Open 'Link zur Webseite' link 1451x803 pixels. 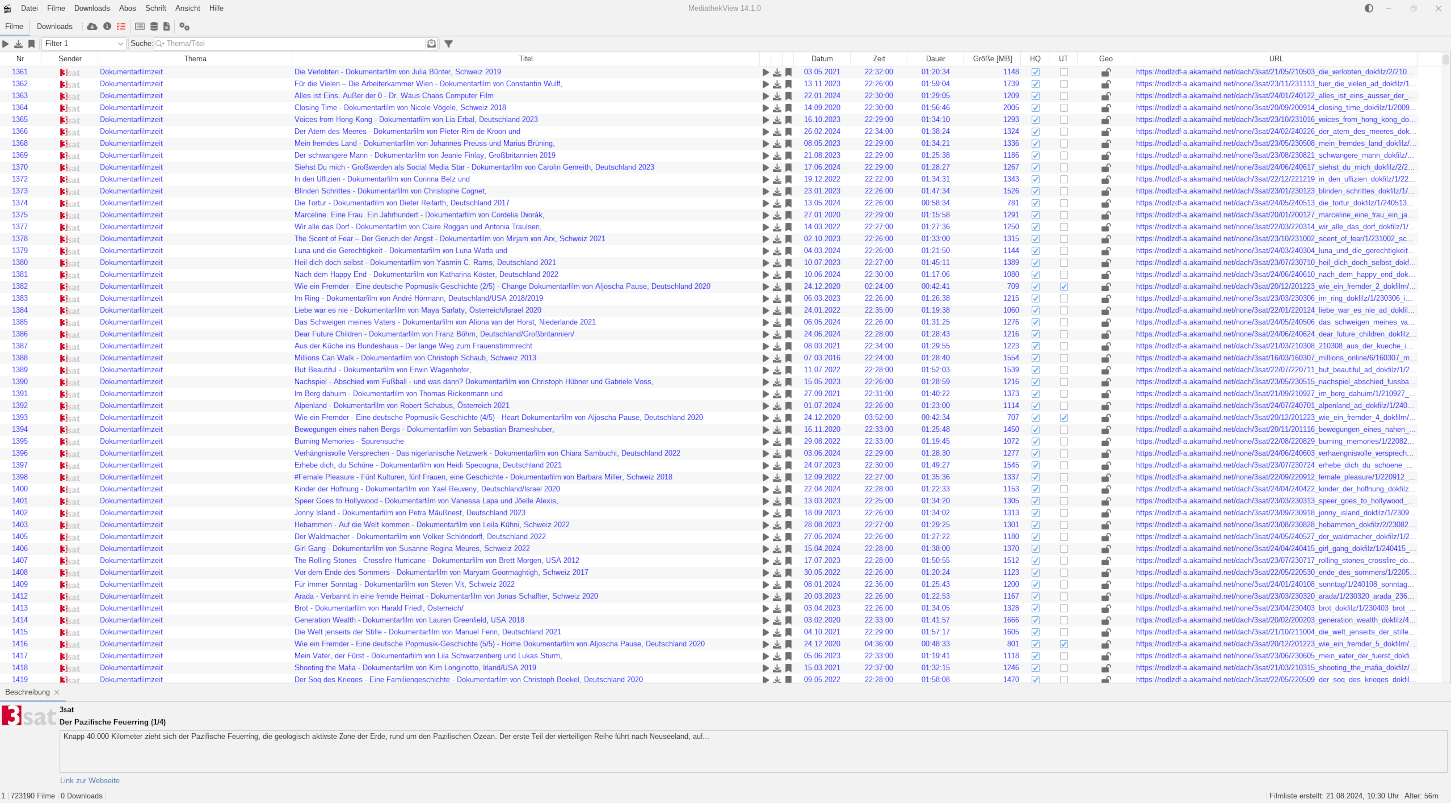point(89,780)
